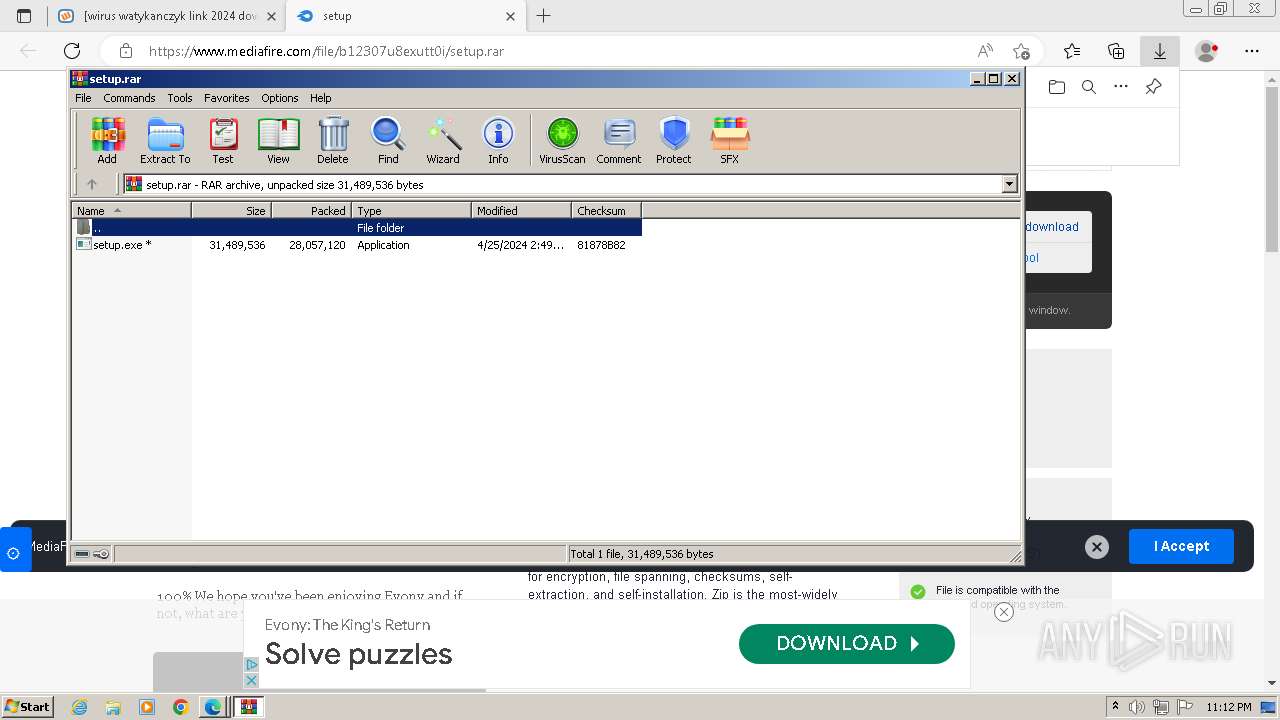The width and height of the screenshot is (1280, 720).
Task: Sort by Modified column header
Action: pyautogui.click(x=521, y=210)
